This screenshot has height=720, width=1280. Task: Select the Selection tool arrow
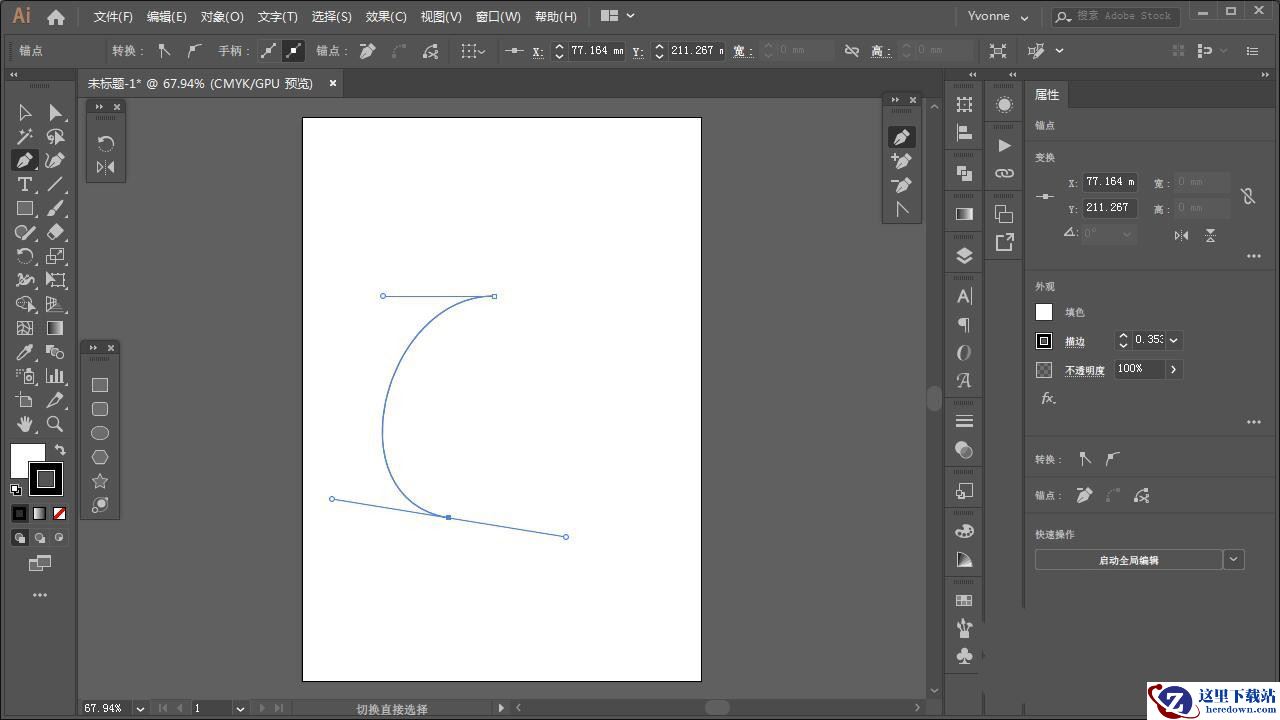tap(25, 113)
